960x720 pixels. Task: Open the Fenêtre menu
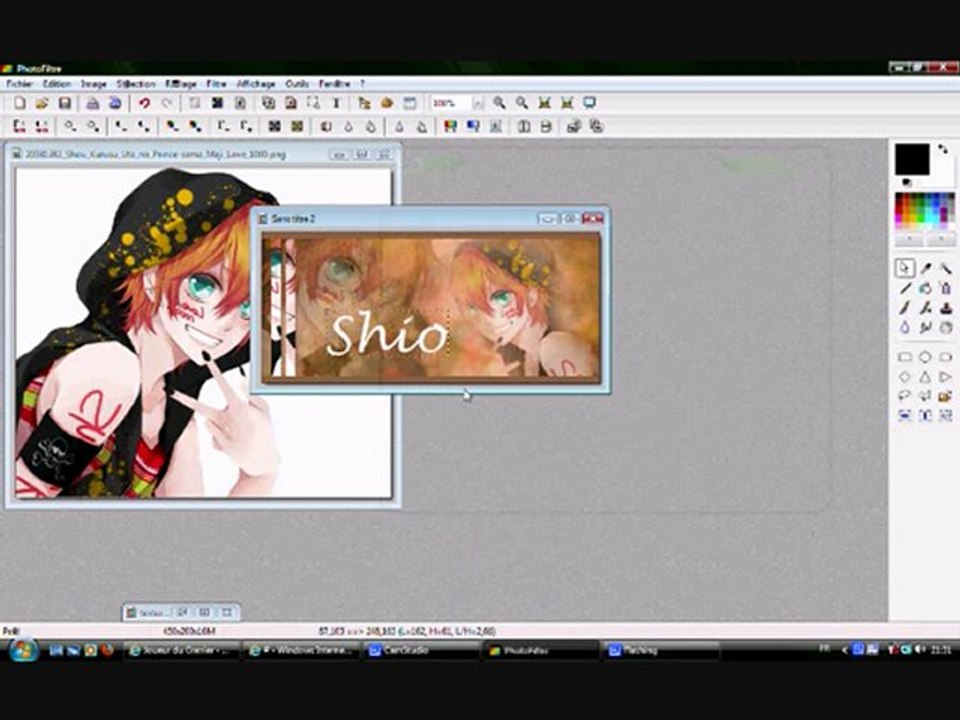pyautogui.click(x=334, y=84)
